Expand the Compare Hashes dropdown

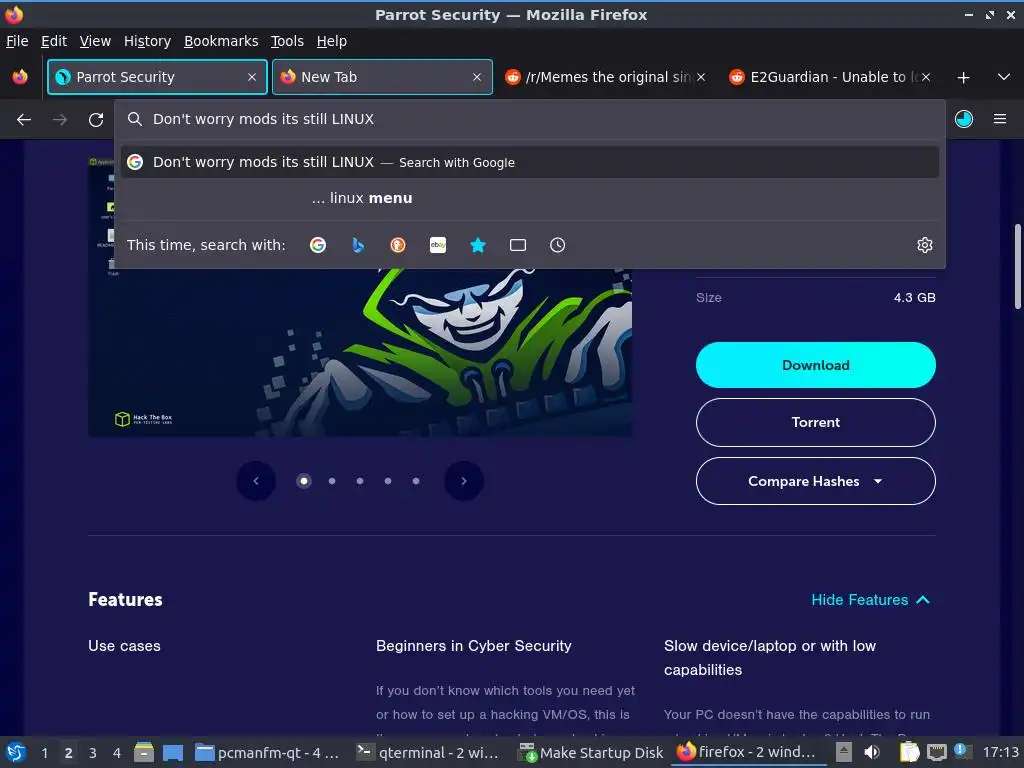click(x=816, y=481)
